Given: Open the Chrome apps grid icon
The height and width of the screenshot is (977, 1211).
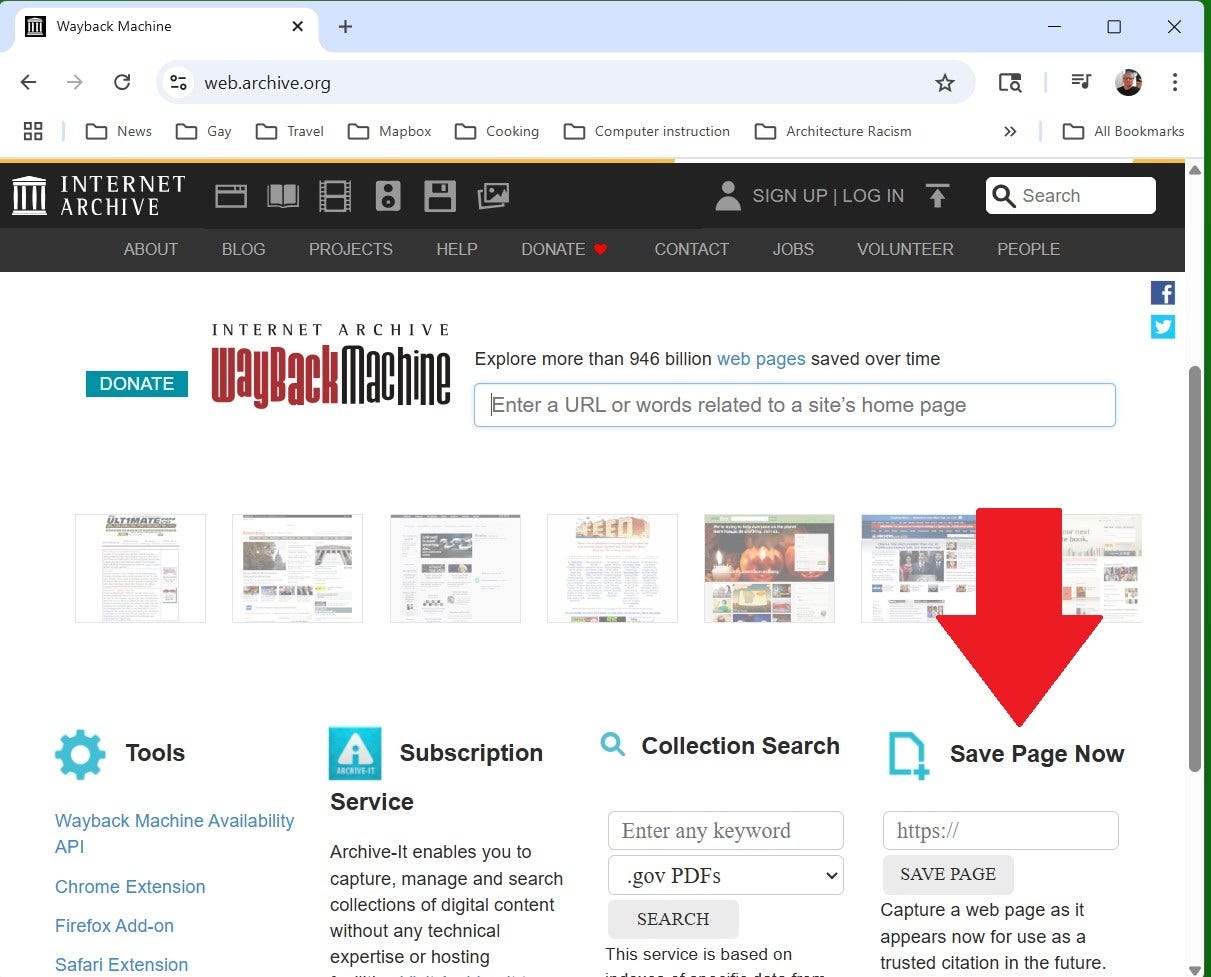Looking at the screenshot, I should coord(33,131).
